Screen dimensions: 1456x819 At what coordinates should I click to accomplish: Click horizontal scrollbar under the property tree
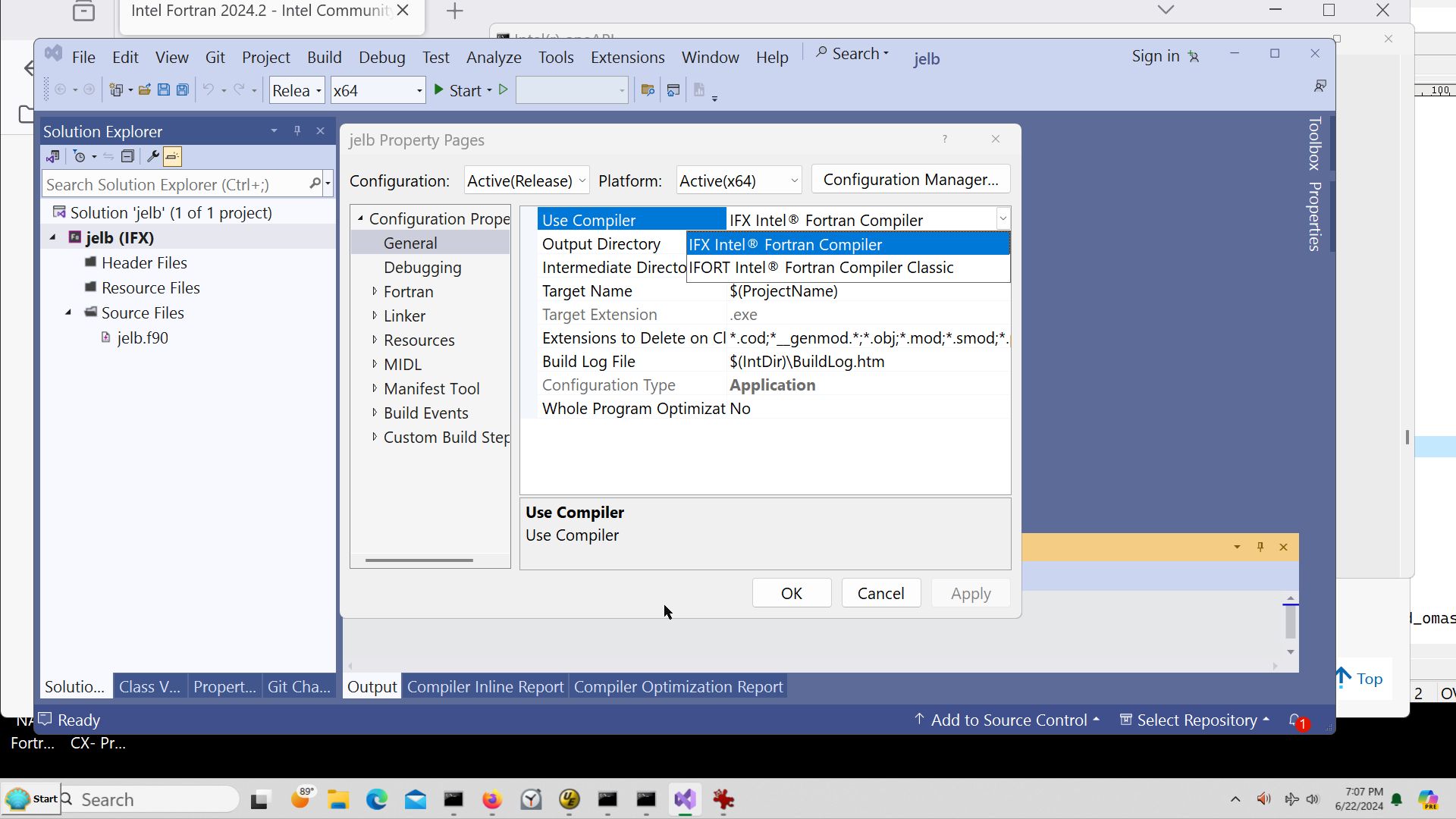point(419,560)
